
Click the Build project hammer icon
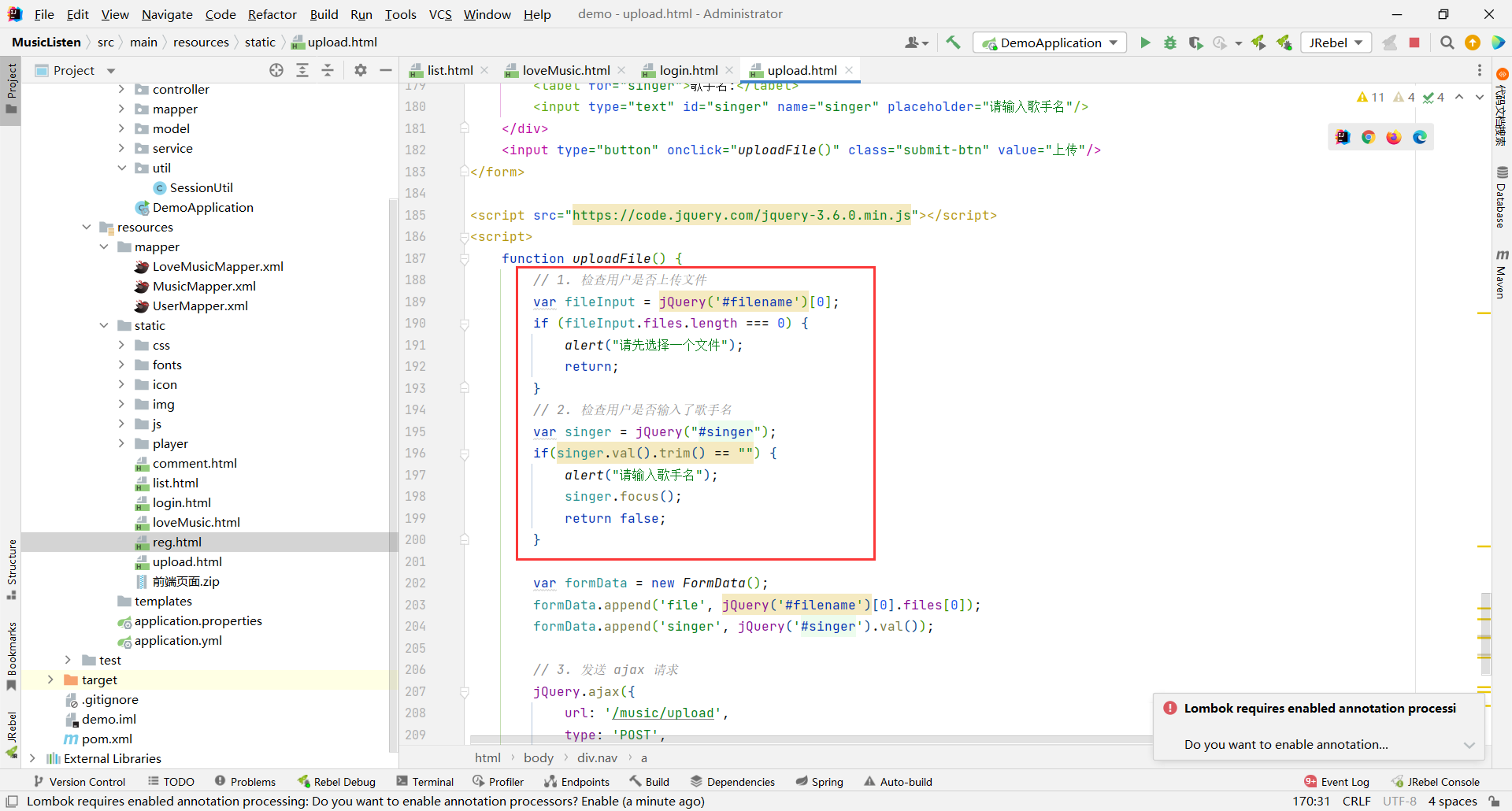point(953,43)
